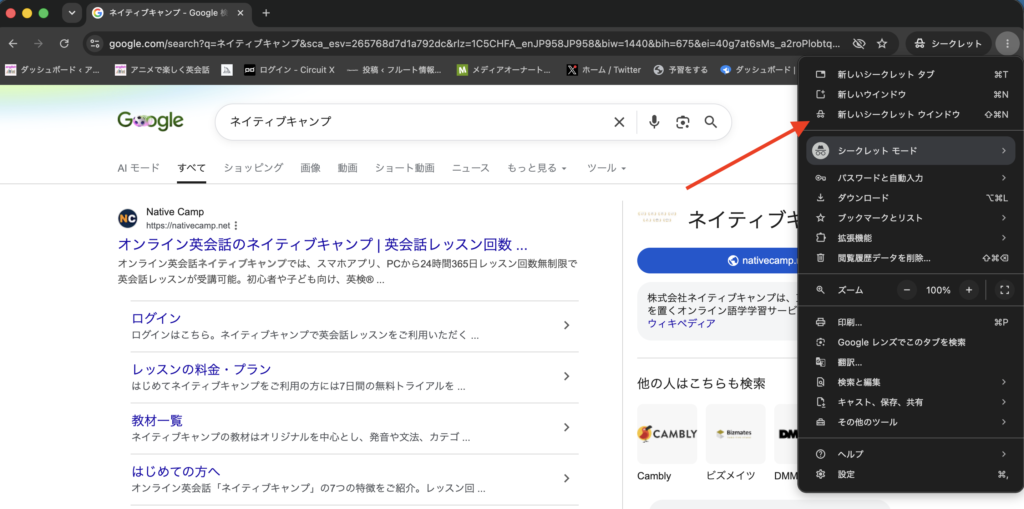This screenshot has height=509, width=1024.
Task: Open ホーム / Twitter bookmark
Action: [603, 69]
